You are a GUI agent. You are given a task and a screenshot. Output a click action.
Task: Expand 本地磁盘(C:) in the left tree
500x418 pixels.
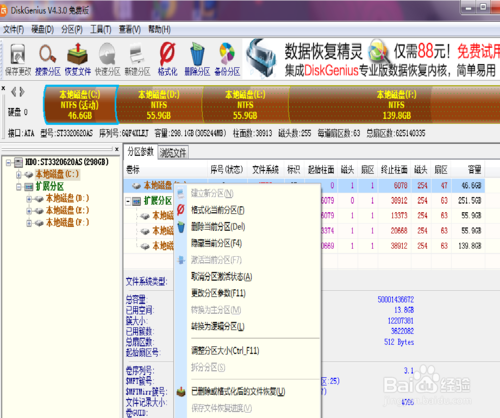point(19,174)
